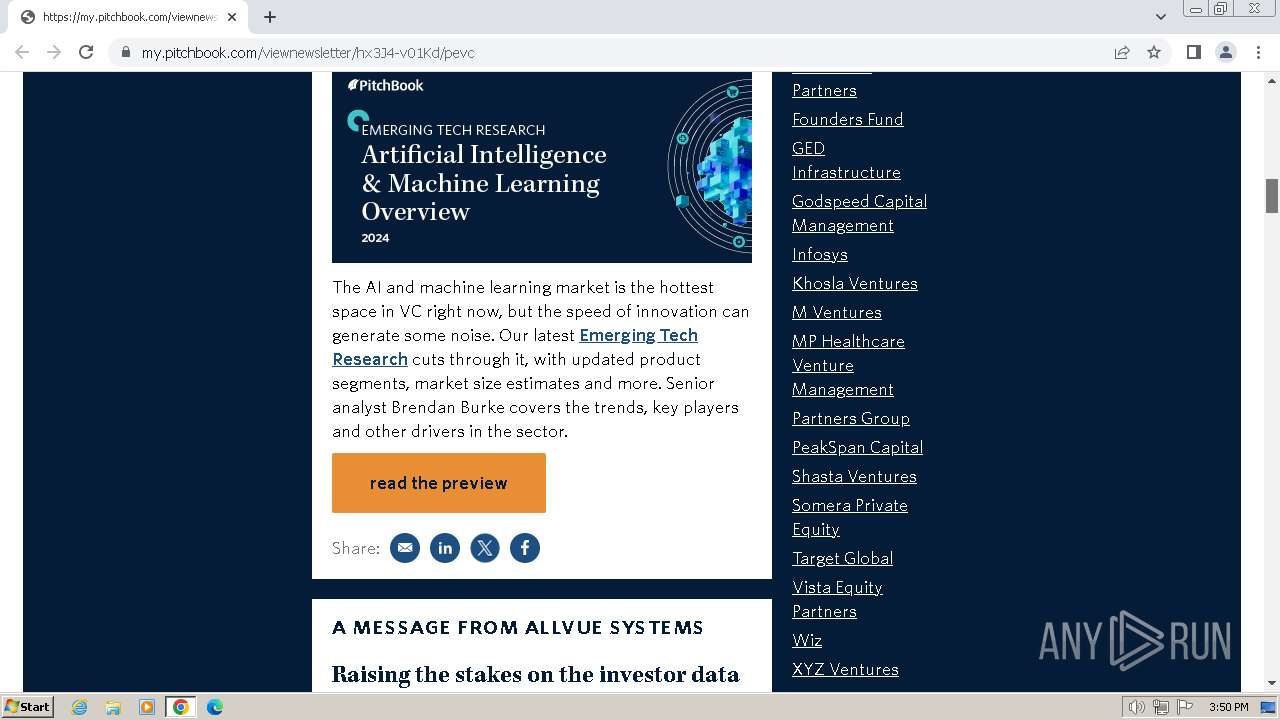The height and width of the screenshot is (720, 1280).
Task: Open the AI & Machine Learning banner image
Action: 542,167
